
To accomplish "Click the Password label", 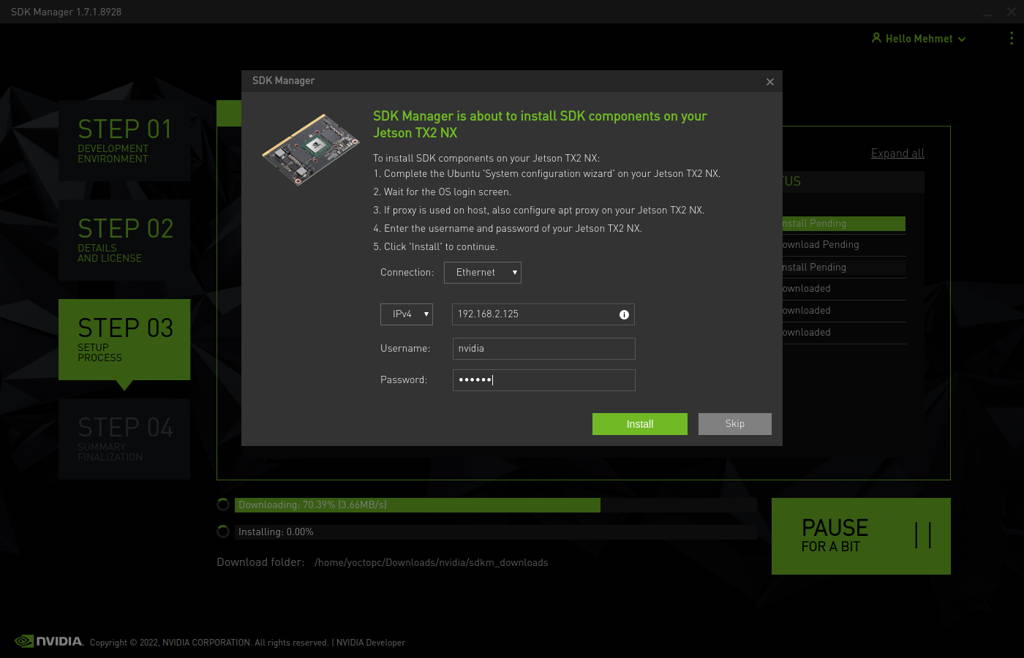I will (x=404, y=380).
